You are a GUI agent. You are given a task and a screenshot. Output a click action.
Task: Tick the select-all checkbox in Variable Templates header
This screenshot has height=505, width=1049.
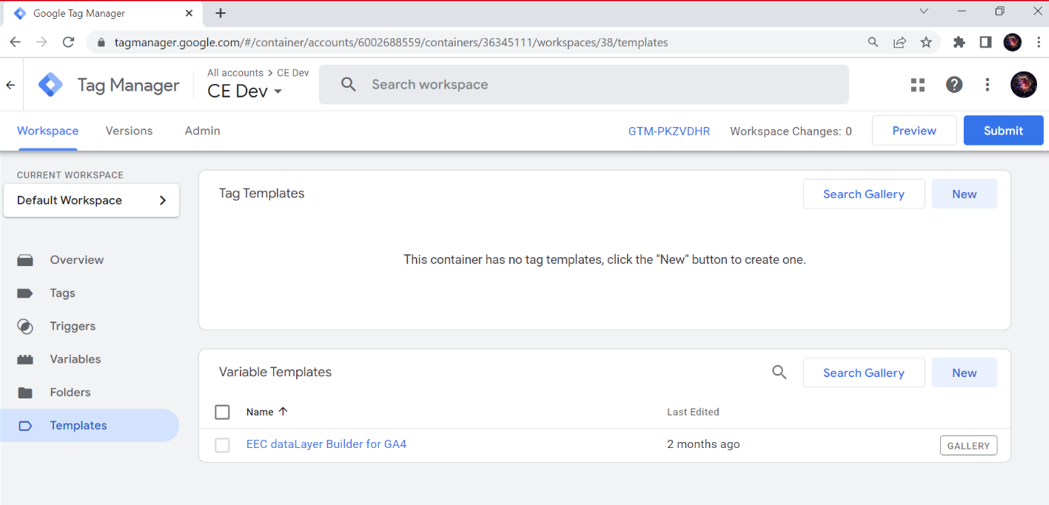coord(222,412)
